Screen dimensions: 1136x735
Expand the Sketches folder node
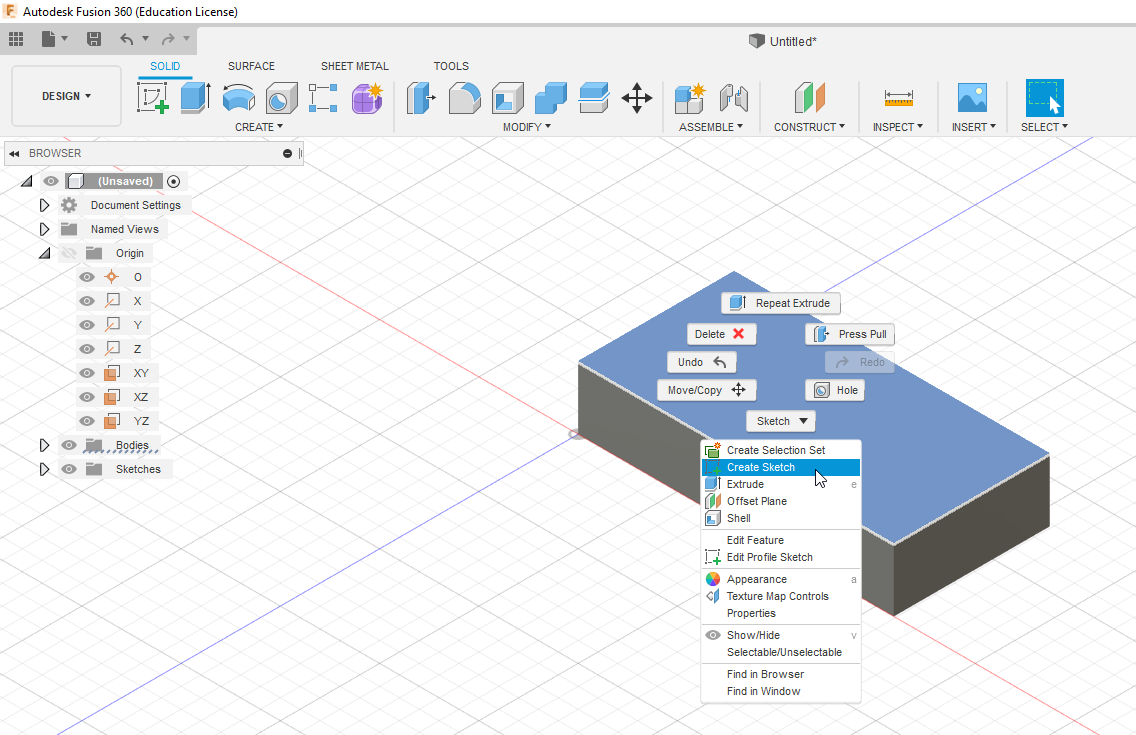point(44,469)
